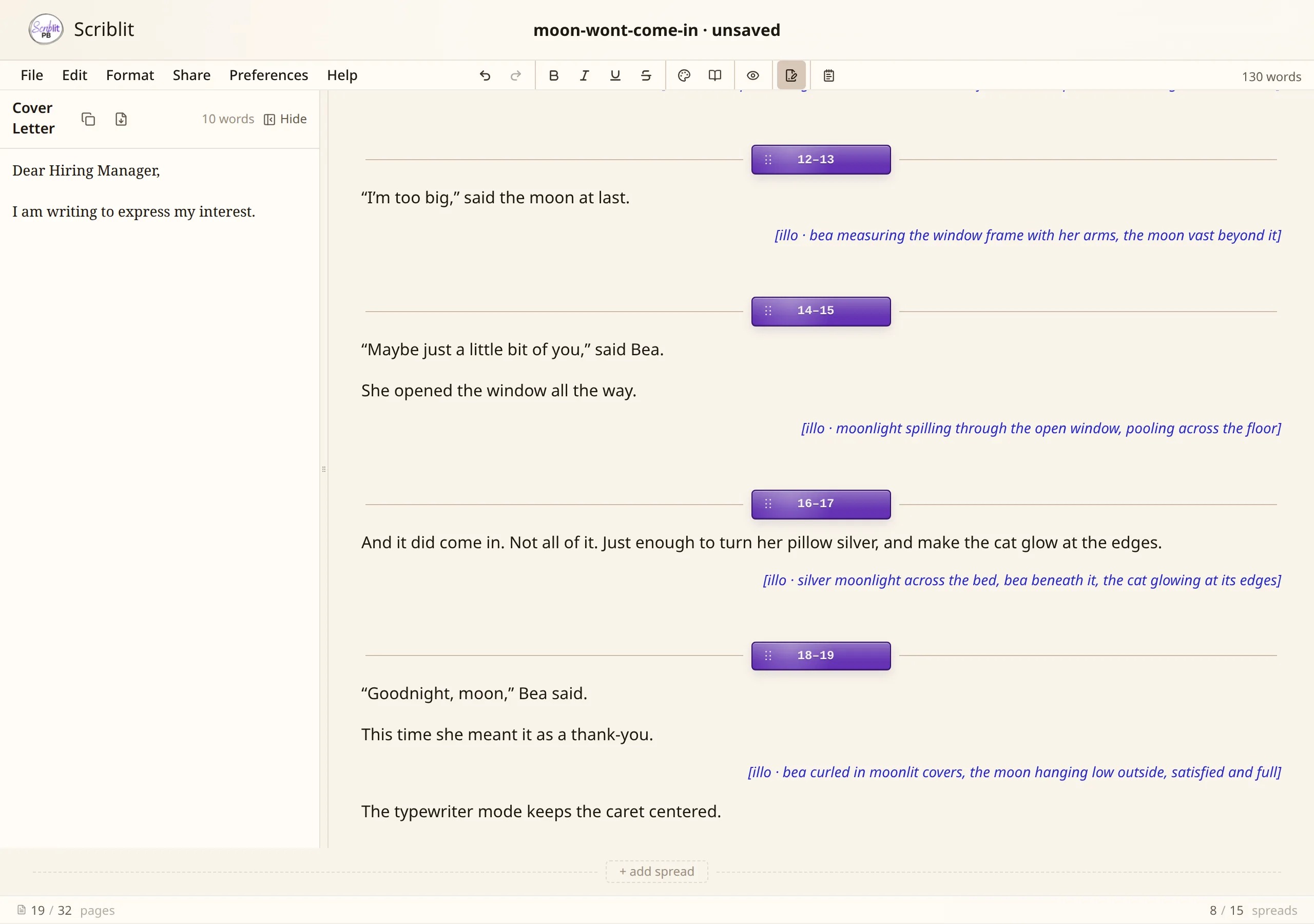Click the illo note about bea curled in covers
The image size is (1314, 924).
[x=1015, y=772]
